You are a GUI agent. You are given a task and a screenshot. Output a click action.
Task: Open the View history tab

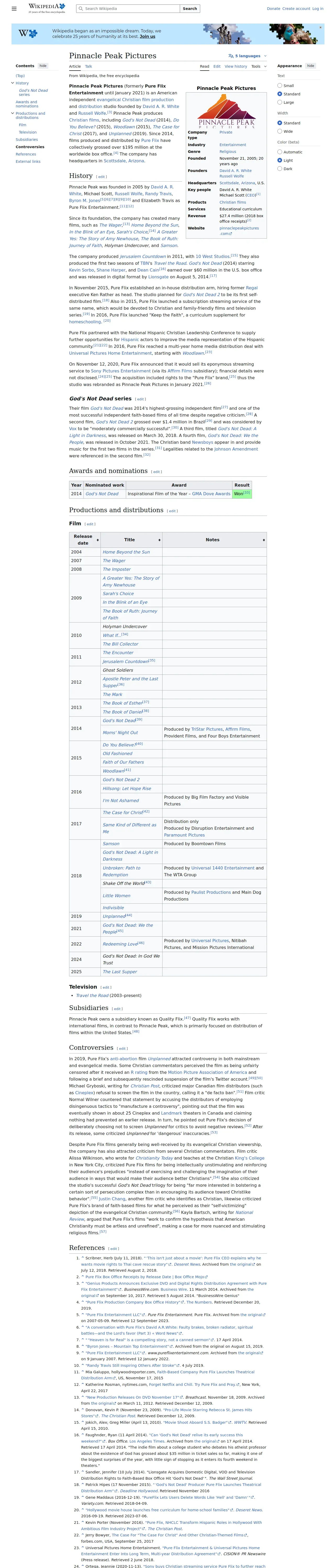(x=236, y=66)
